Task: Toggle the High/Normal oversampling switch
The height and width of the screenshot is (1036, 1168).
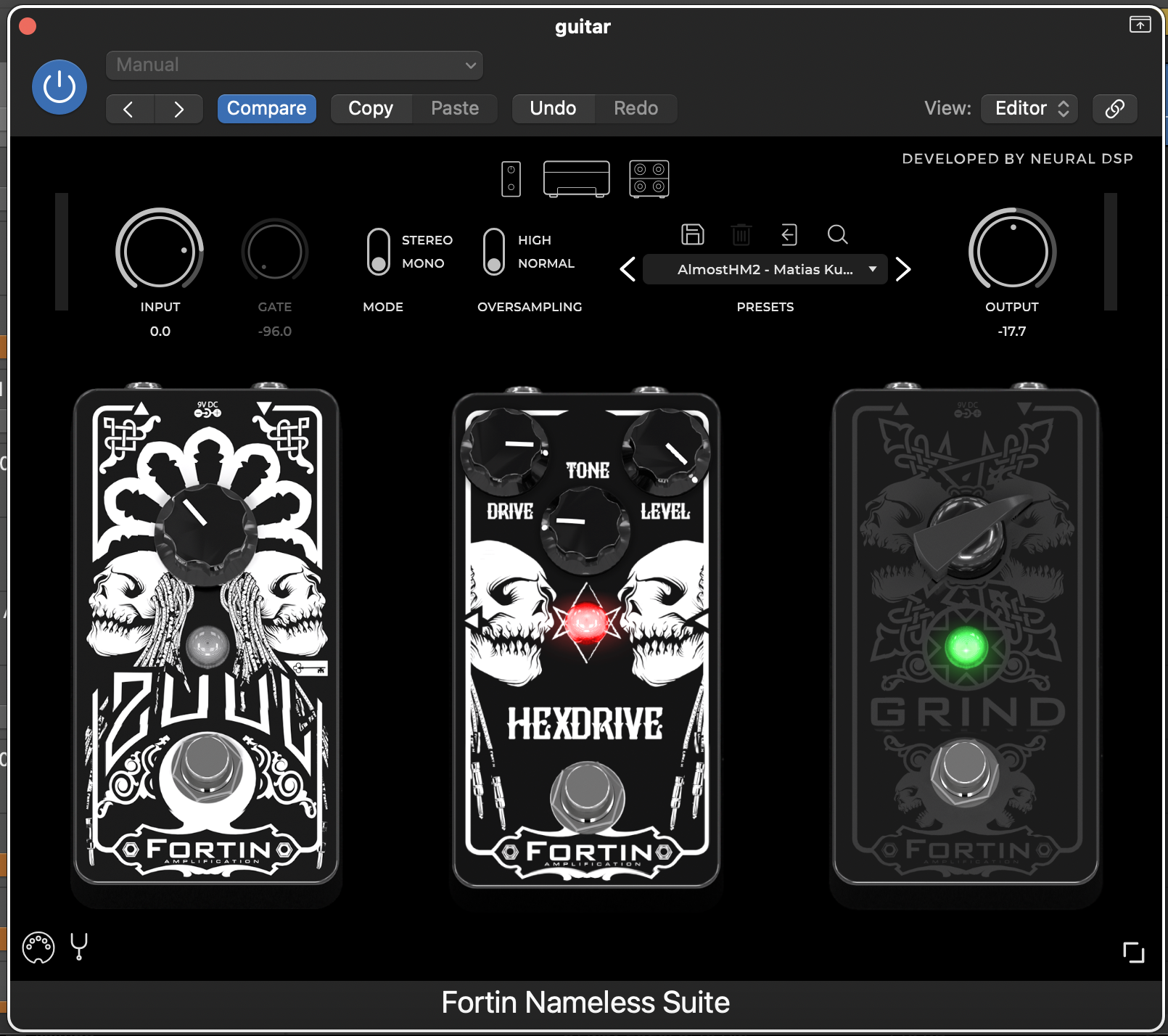Action: 494,252
